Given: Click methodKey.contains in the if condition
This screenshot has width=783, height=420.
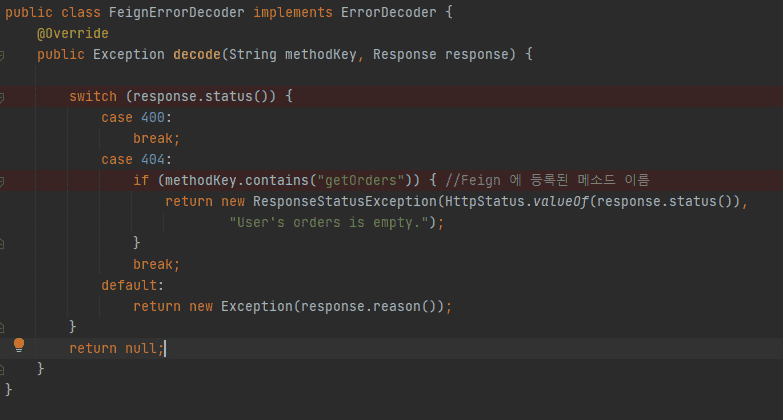Looking at the screenshot, I should [x=237, y=180].
